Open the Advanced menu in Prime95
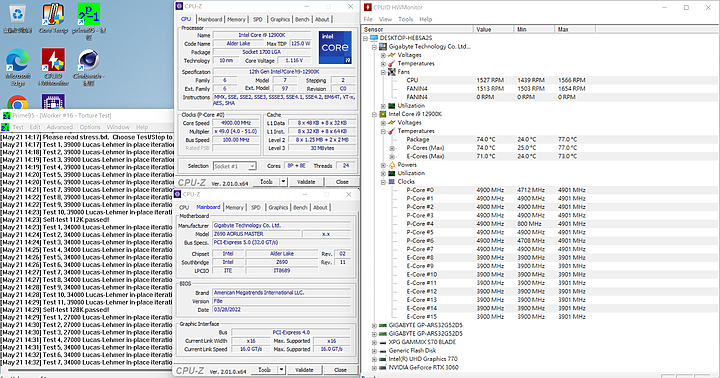Viewport: 720px width, 378px height. (60, 127)
